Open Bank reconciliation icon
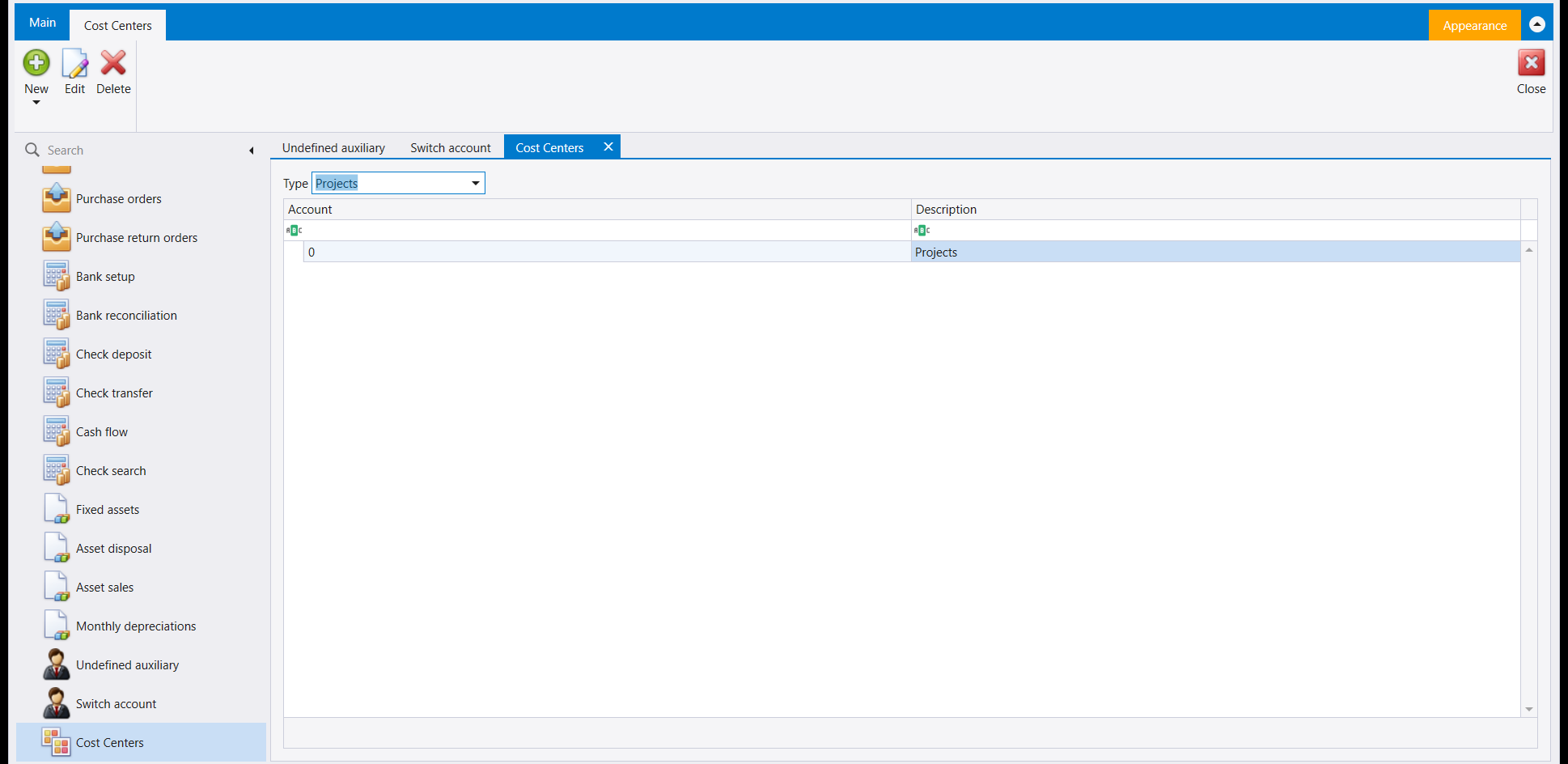Viewport: 1568px width, 764px height. 57,315
